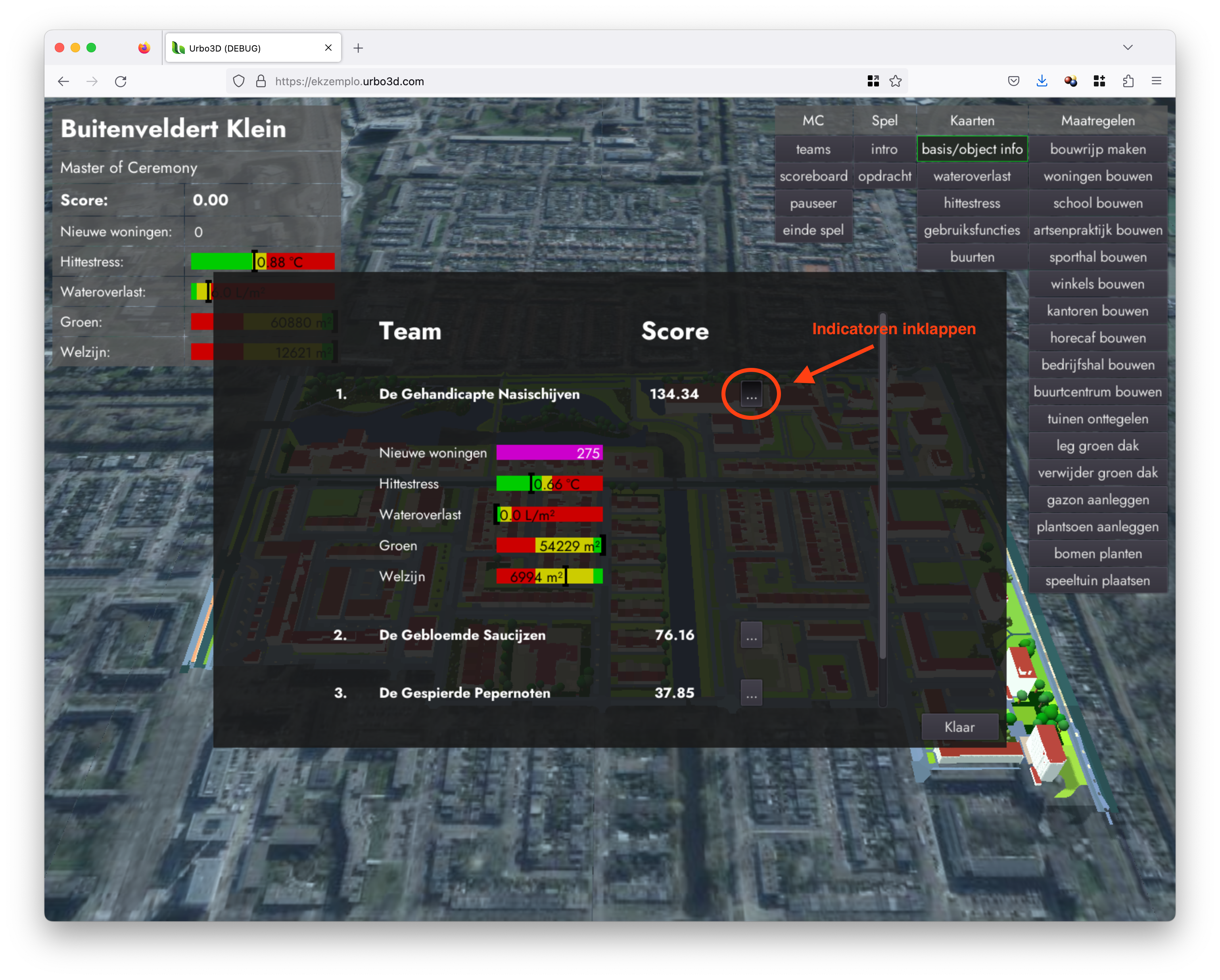Screen dimensions: 1220x980
Task: Select bouwrijp maken measure
Action: (1098, 149)
